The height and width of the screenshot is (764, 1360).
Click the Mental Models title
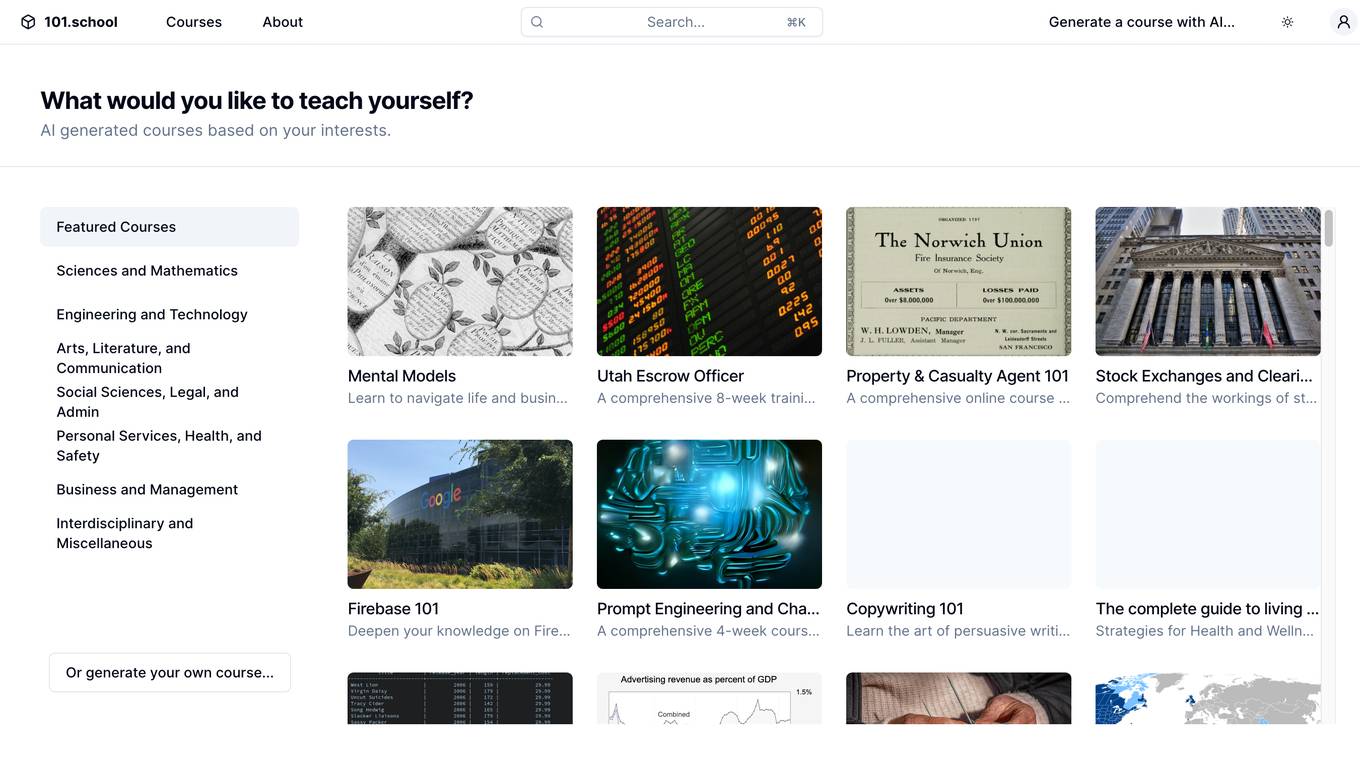click(402, 376)
